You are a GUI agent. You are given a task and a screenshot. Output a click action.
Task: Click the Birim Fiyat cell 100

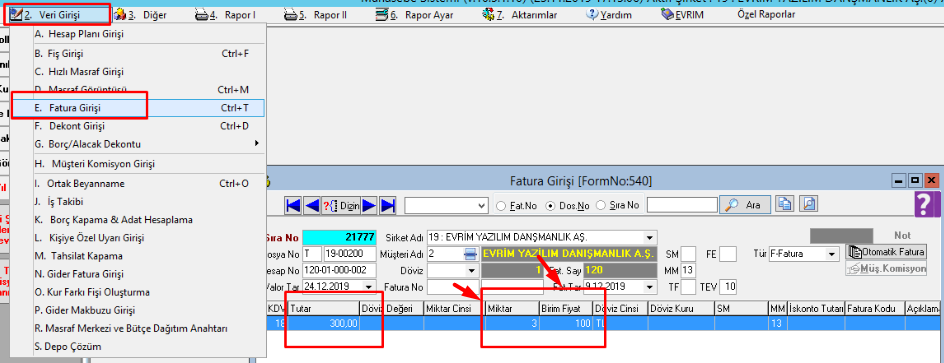point(565,324)
